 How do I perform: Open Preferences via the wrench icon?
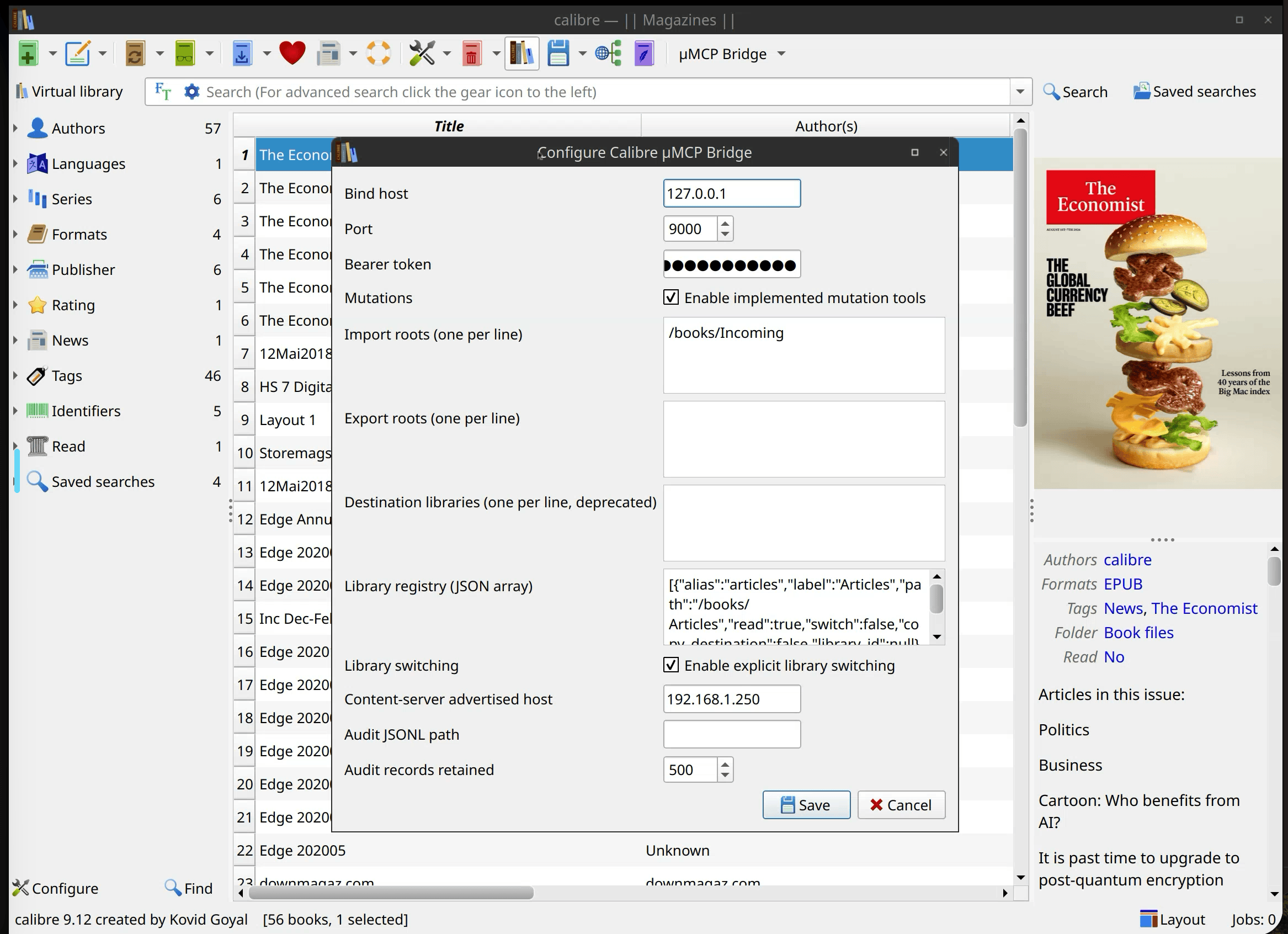pos(422,54)
